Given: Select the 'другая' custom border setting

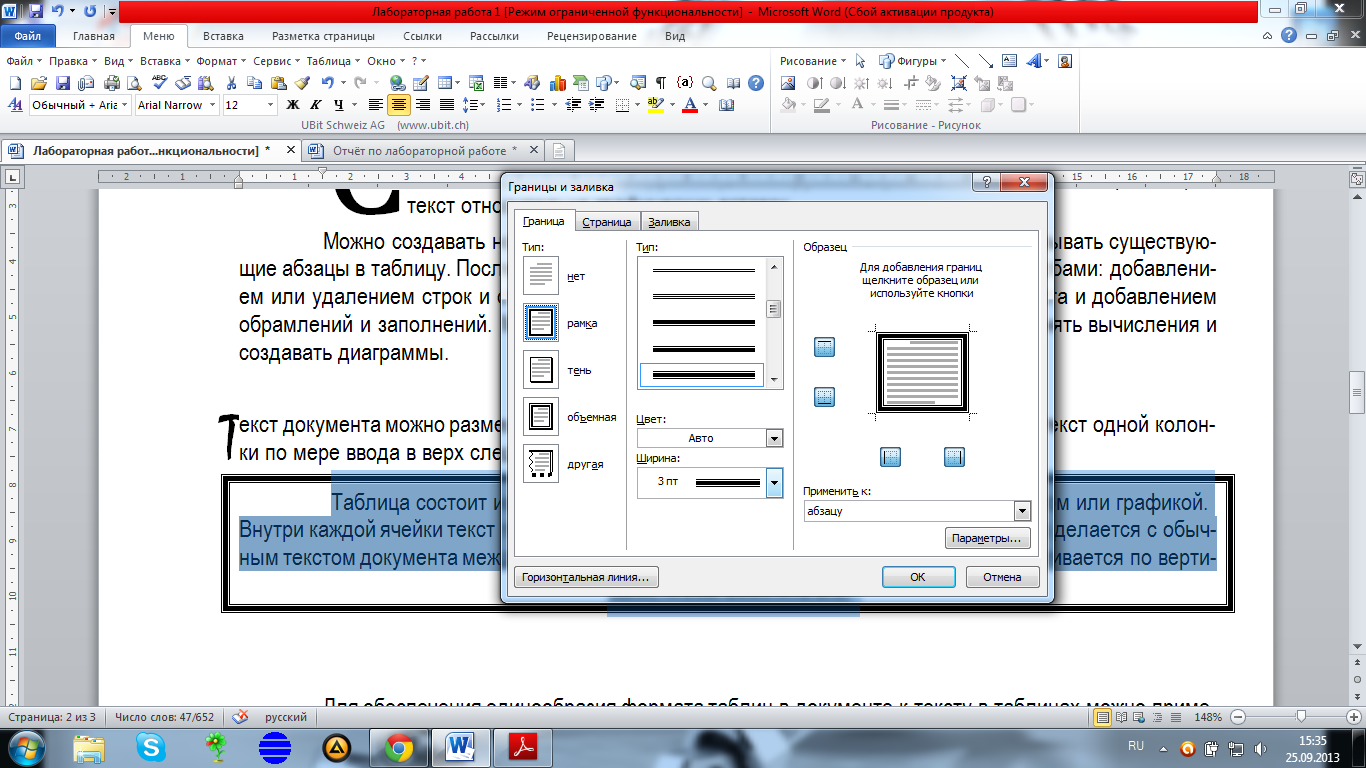Looking at the screenshot, I should [x=541, y=463].
